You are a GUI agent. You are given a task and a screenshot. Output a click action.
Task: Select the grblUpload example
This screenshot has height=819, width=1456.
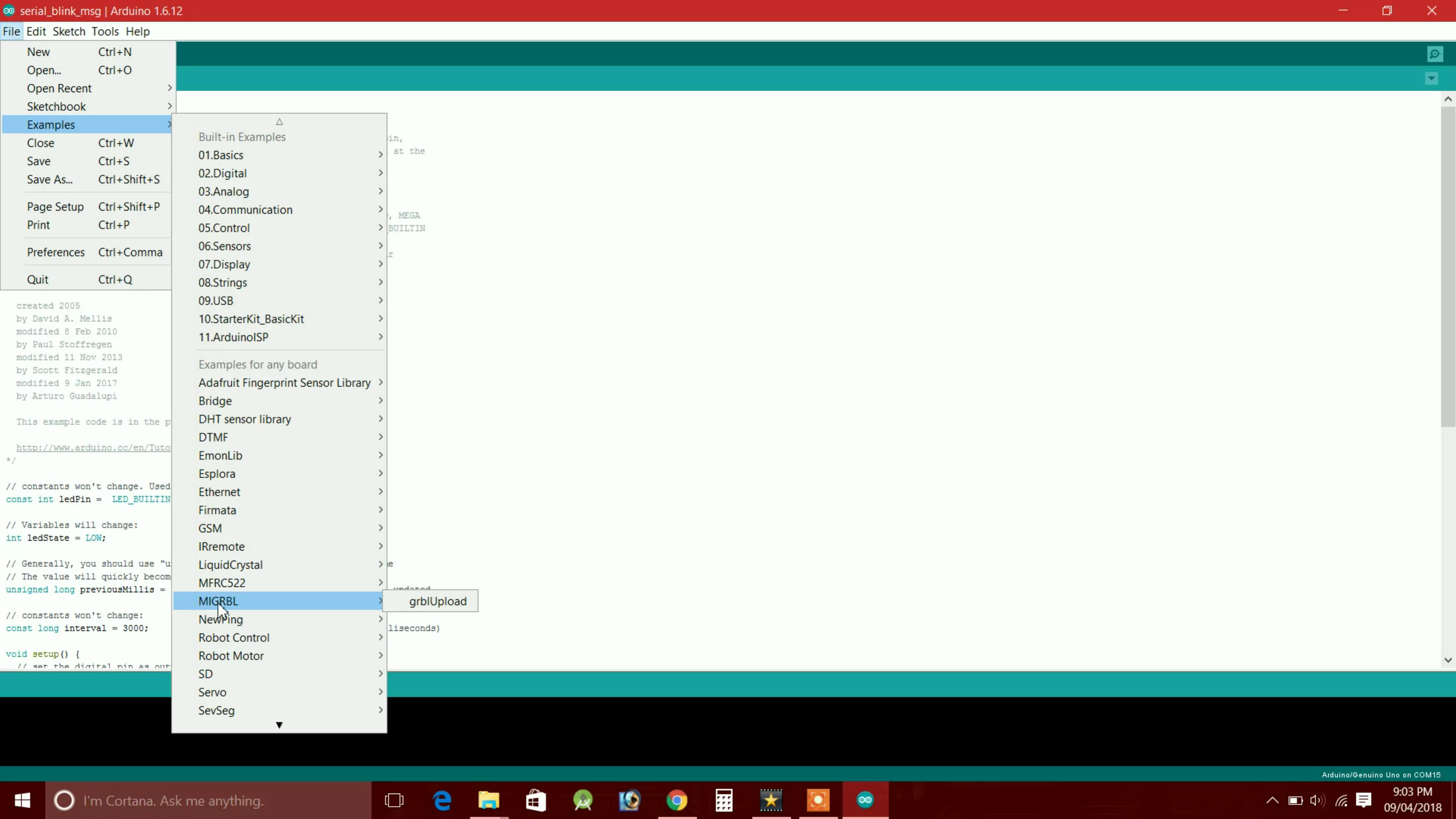pyautogui.click(x=437, y=601)
